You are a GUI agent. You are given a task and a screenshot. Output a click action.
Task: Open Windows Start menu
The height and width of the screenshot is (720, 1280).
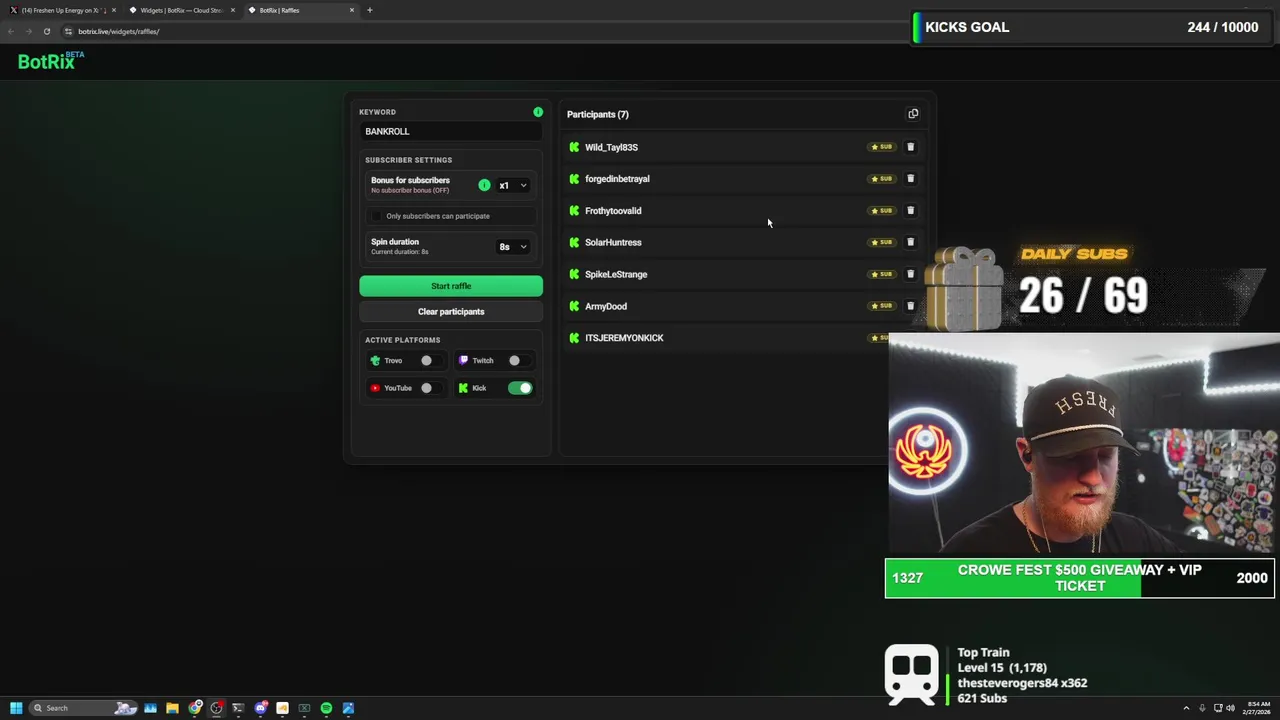click(16, 708)
